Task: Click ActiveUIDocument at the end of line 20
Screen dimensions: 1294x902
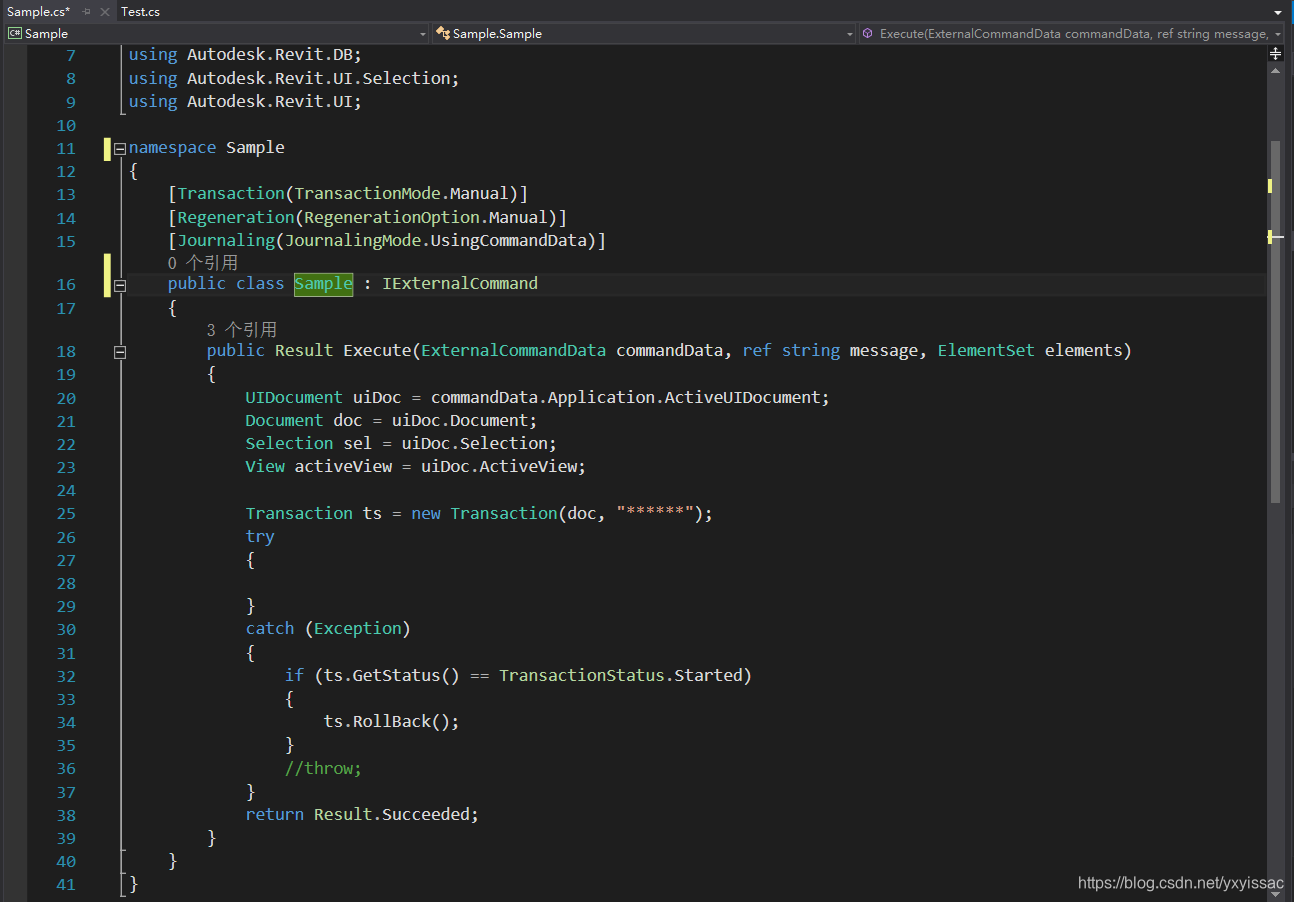Action: pyautogui.click(x=742, y=398)
